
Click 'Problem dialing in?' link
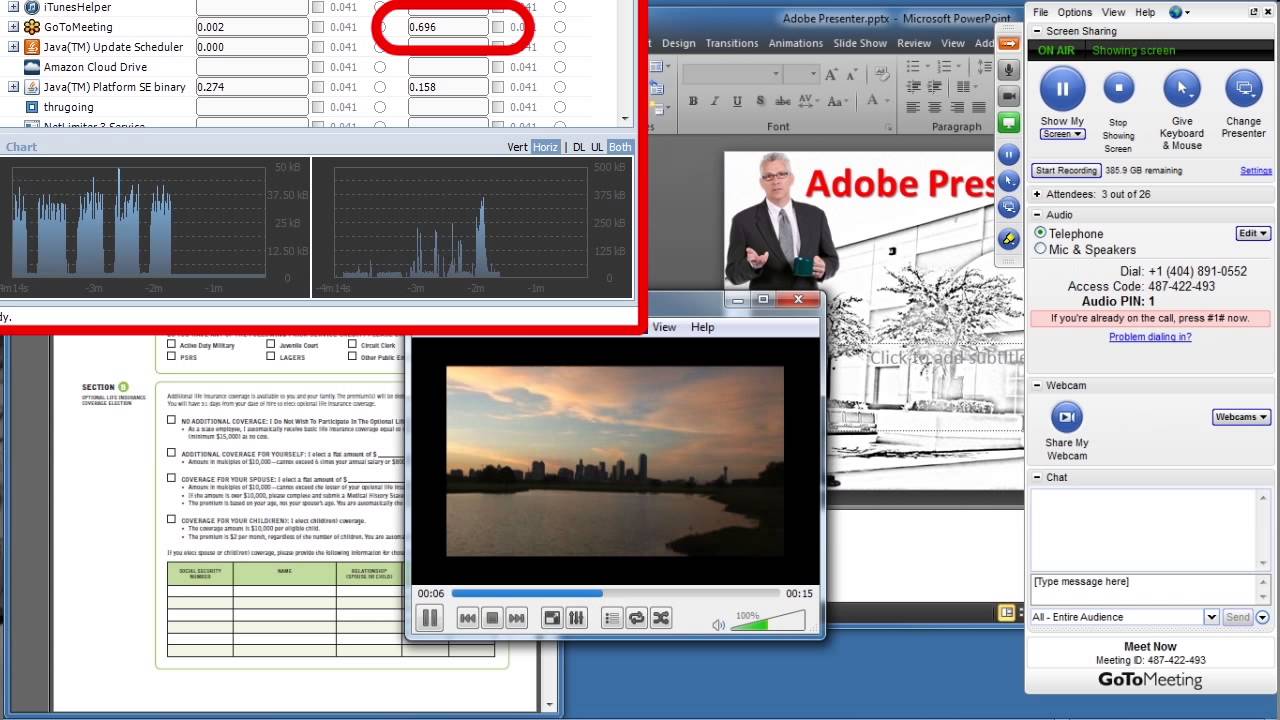click(1150, 337)
